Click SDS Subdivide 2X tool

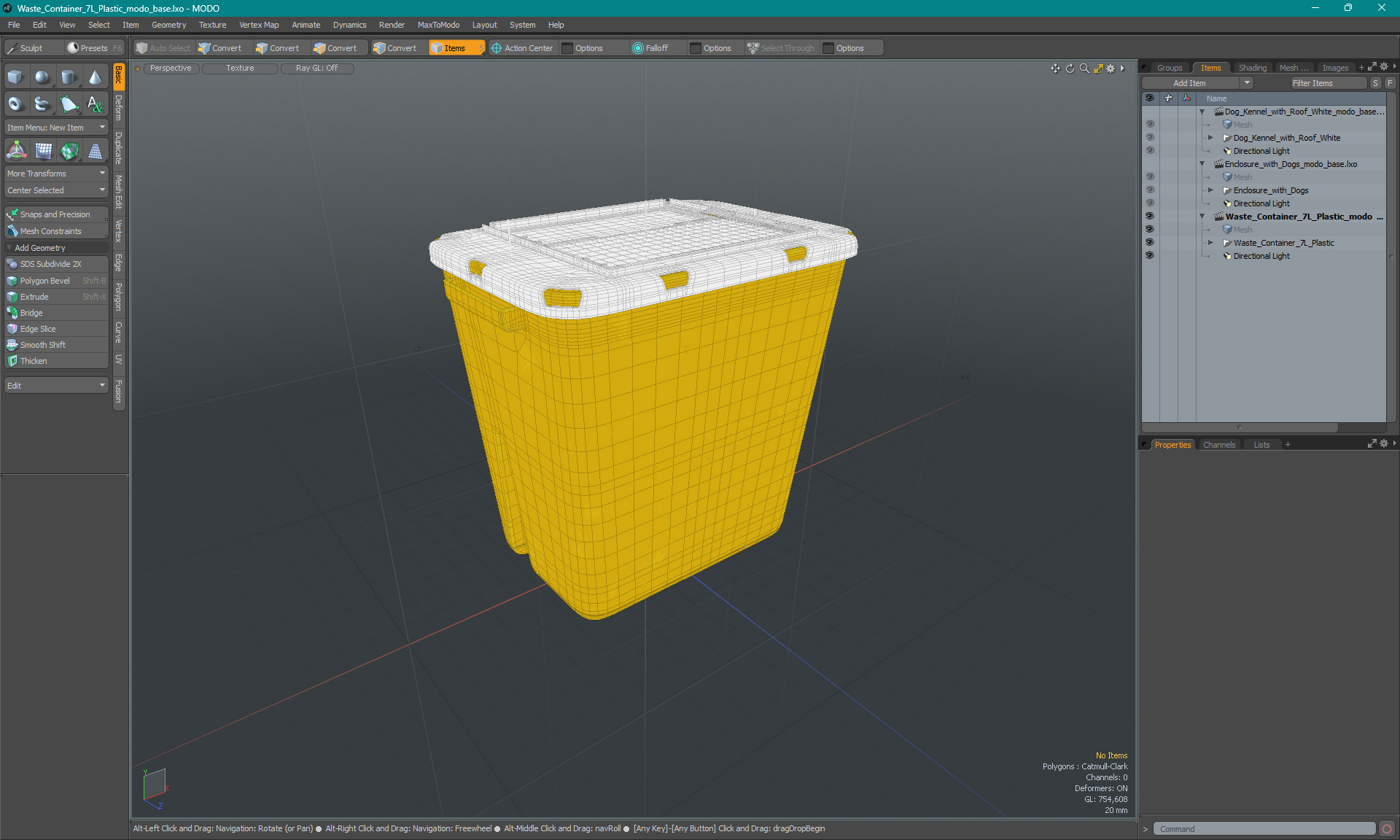tap(56, 264)
